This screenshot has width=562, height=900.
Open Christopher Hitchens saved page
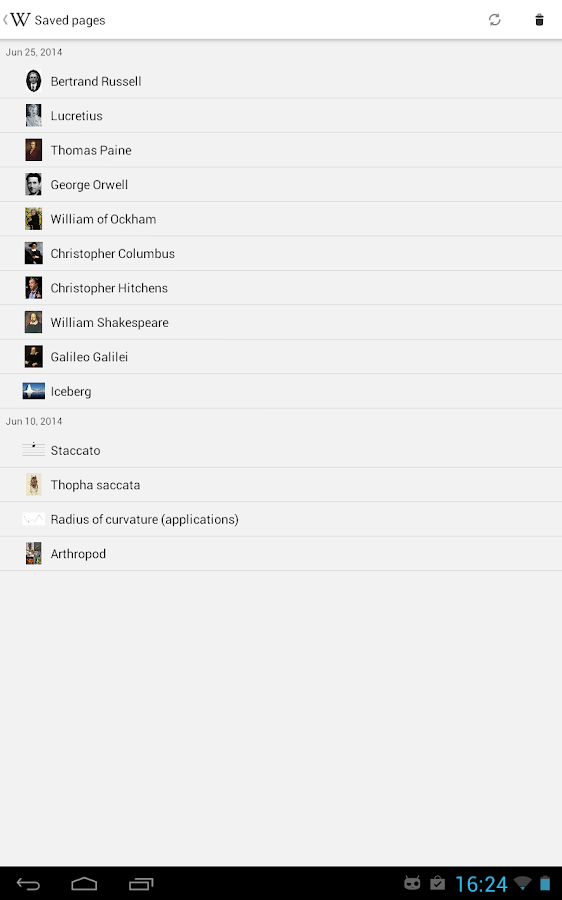(x=281, y=288)
